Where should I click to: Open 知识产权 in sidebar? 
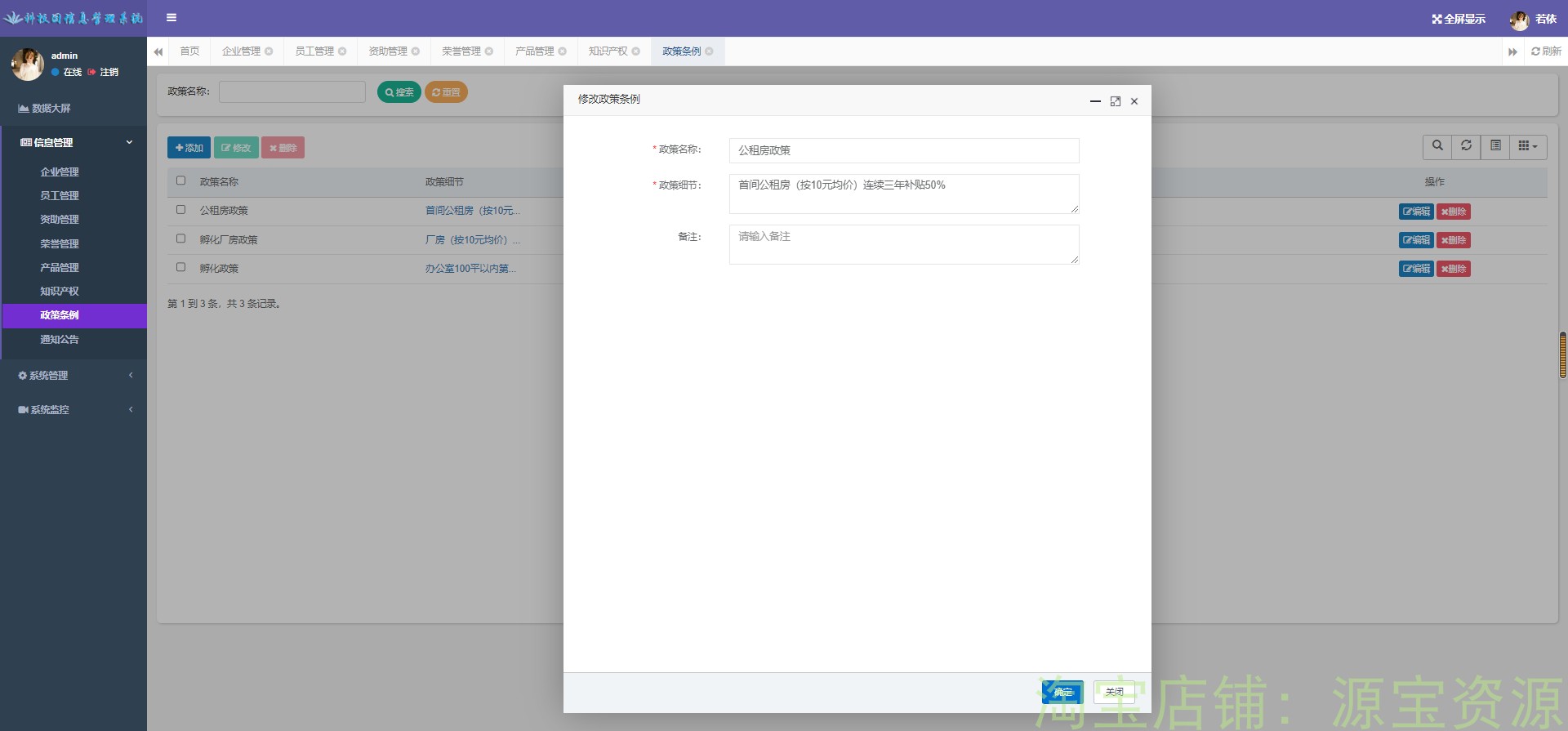[73, 292]
